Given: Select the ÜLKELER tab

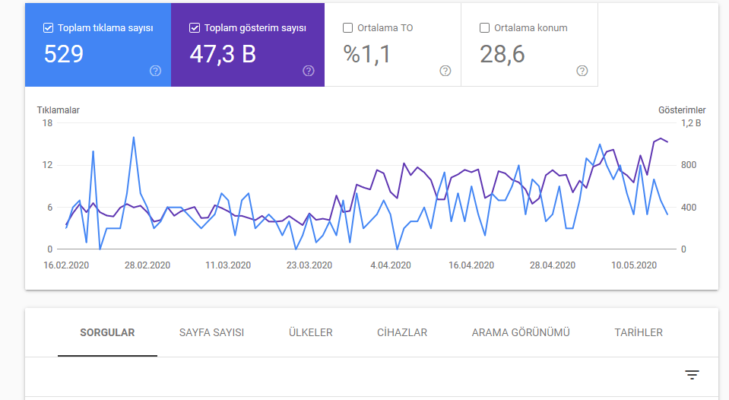Looking at the screenshot, I should (x=311, y=332).
